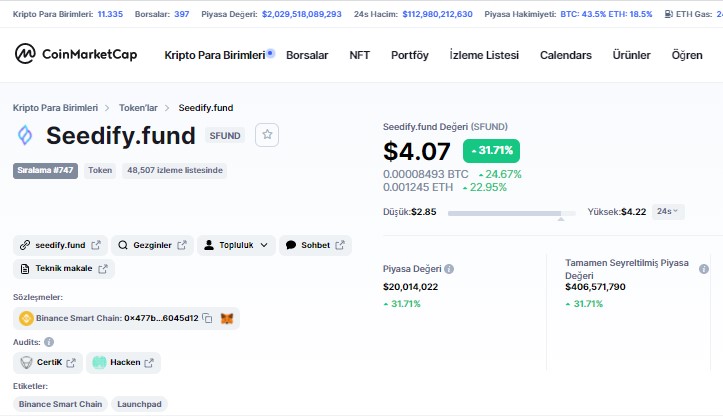The height and width of the screenshot is (419, 723).
Task: Open the Gezginler explorers button
Action: click(x=152, y=245)
